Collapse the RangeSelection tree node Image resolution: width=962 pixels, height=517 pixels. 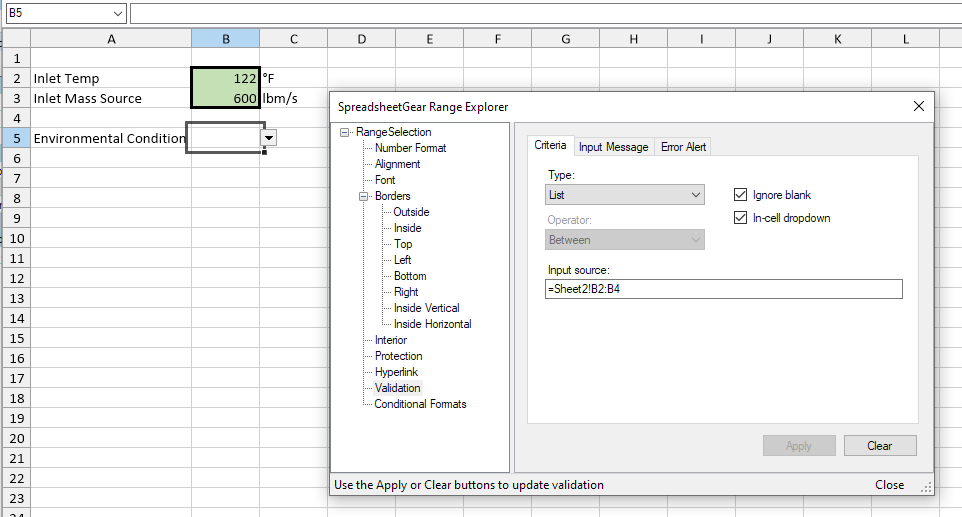click(346, 132)
